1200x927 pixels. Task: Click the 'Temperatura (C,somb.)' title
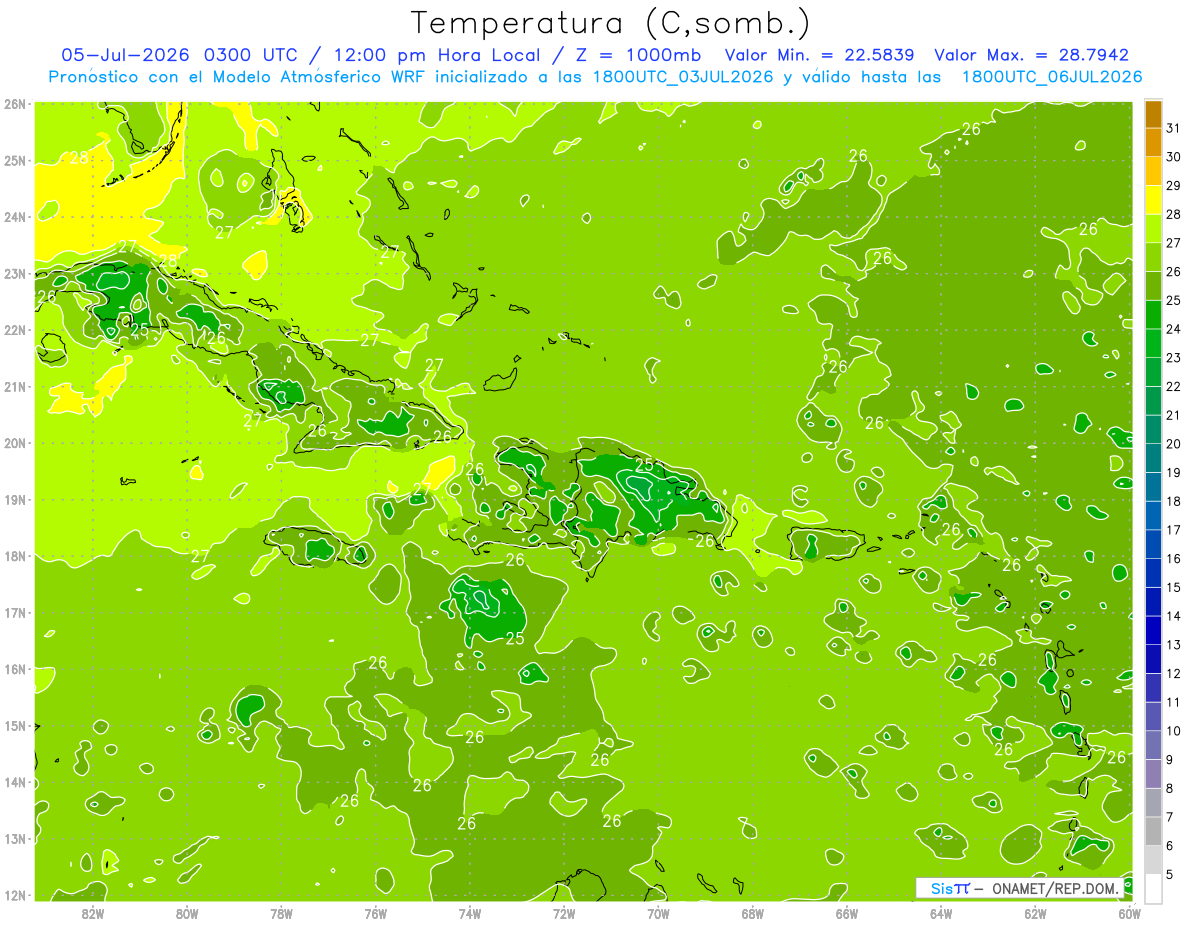[610, 22]
